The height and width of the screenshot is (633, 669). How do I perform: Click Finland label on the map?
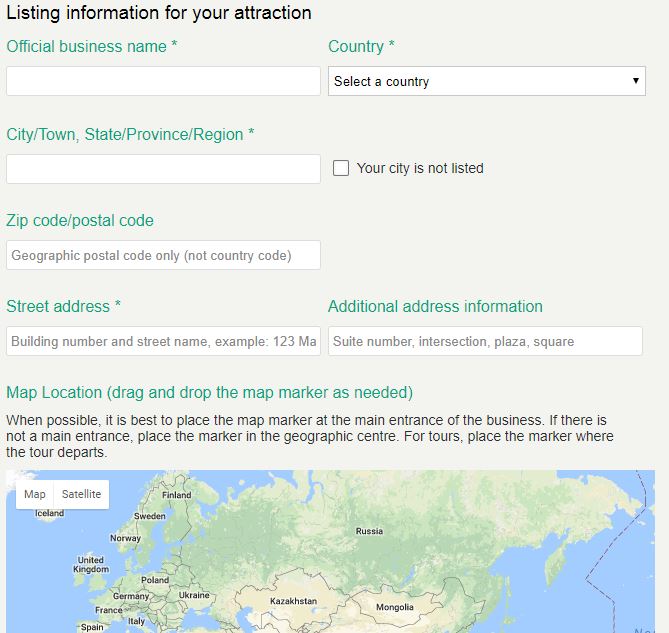(176, 495)
